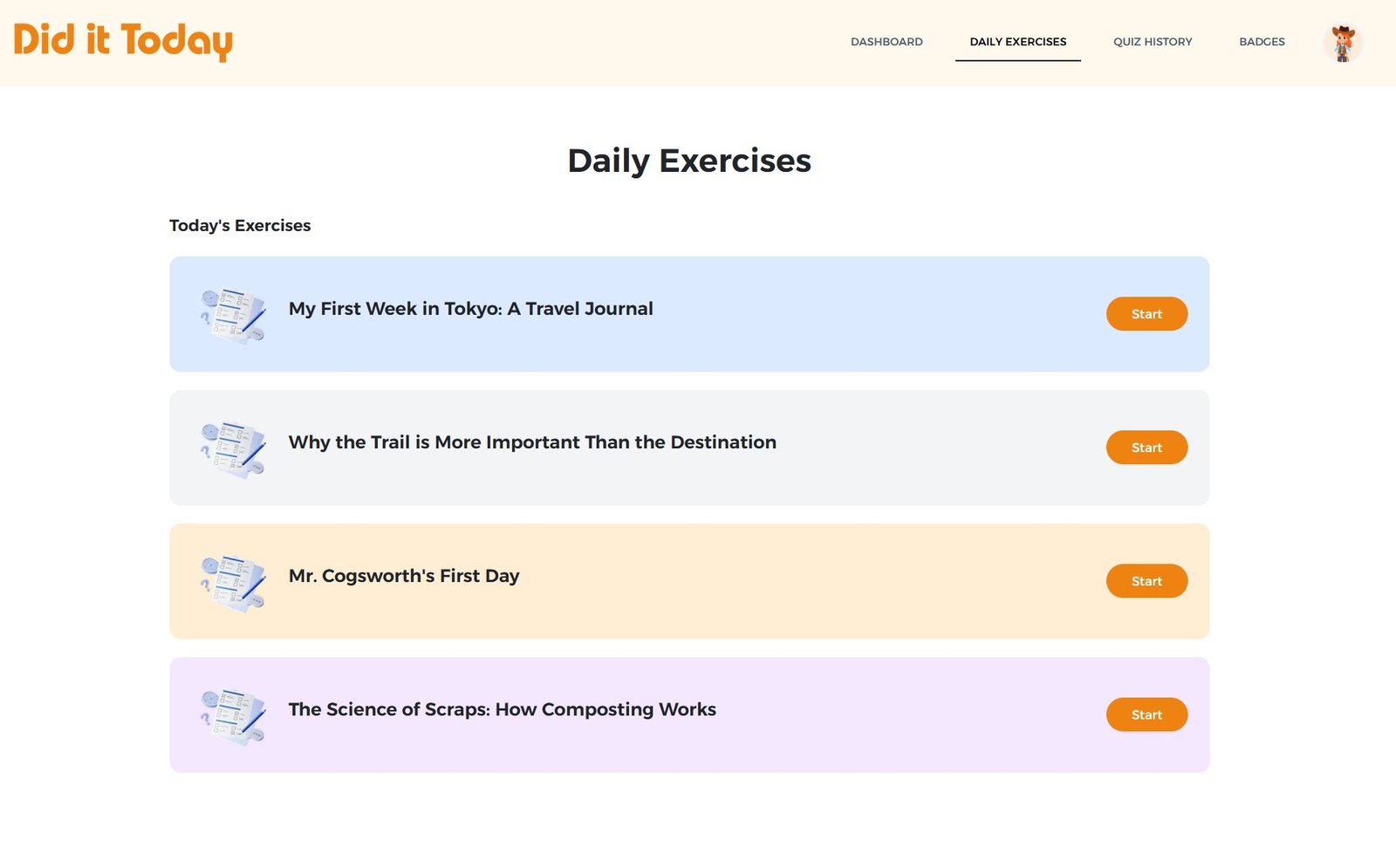This screenshot has height=868, width=1396.
Task: Switch to the Badges tab
Action: (1262, 42)
